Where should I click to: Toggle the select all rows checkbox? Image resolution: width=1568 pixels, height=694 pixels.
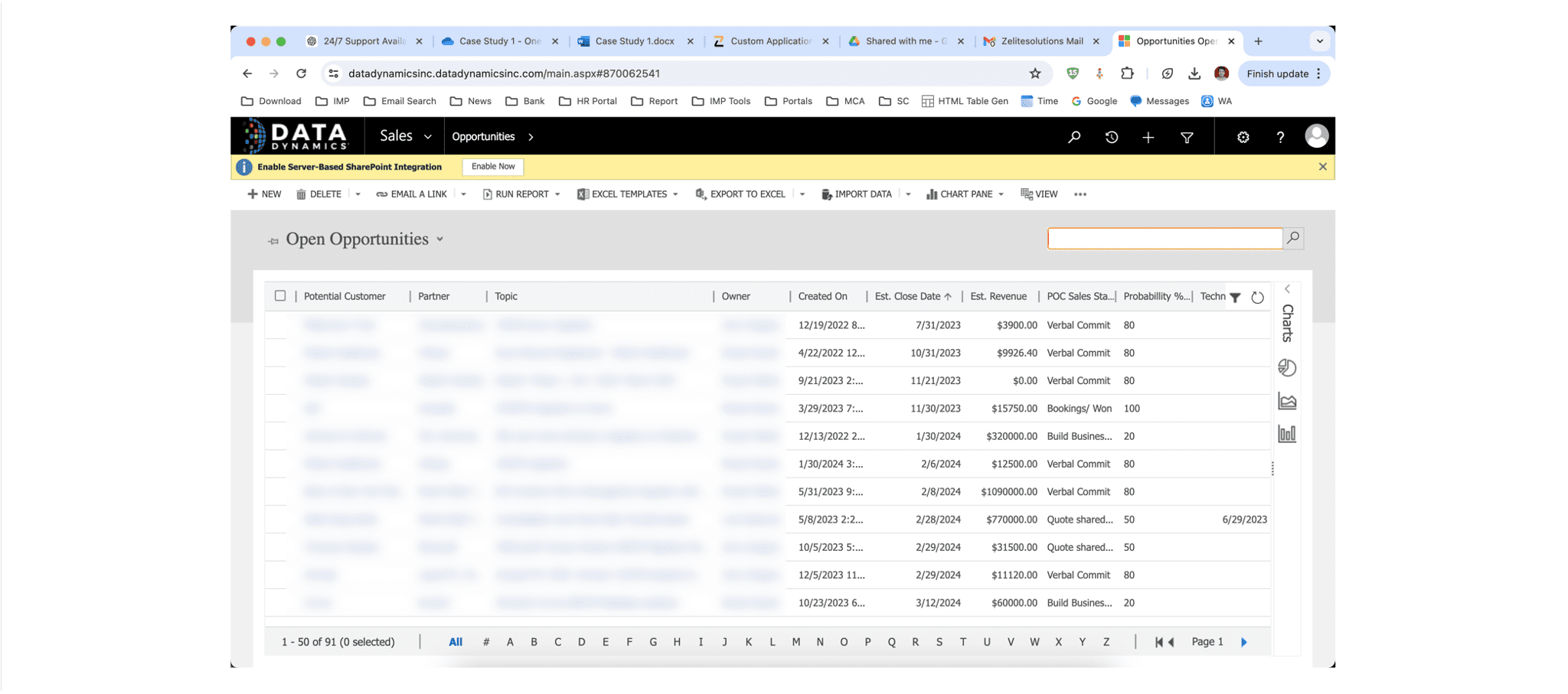tap(280, 296)
